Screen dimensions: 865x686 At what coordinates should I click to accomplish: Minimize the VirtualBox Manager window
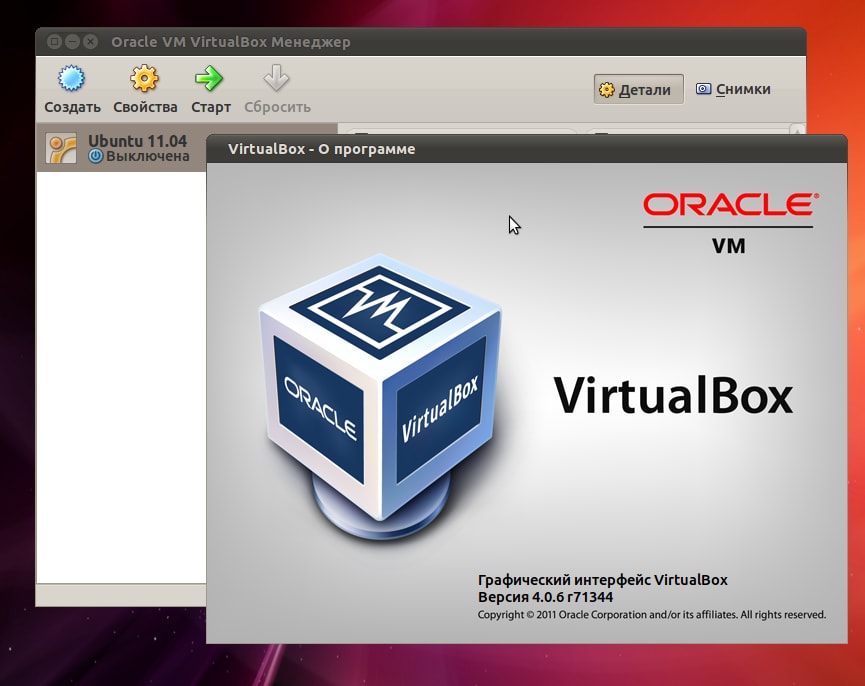pos(72,42)
